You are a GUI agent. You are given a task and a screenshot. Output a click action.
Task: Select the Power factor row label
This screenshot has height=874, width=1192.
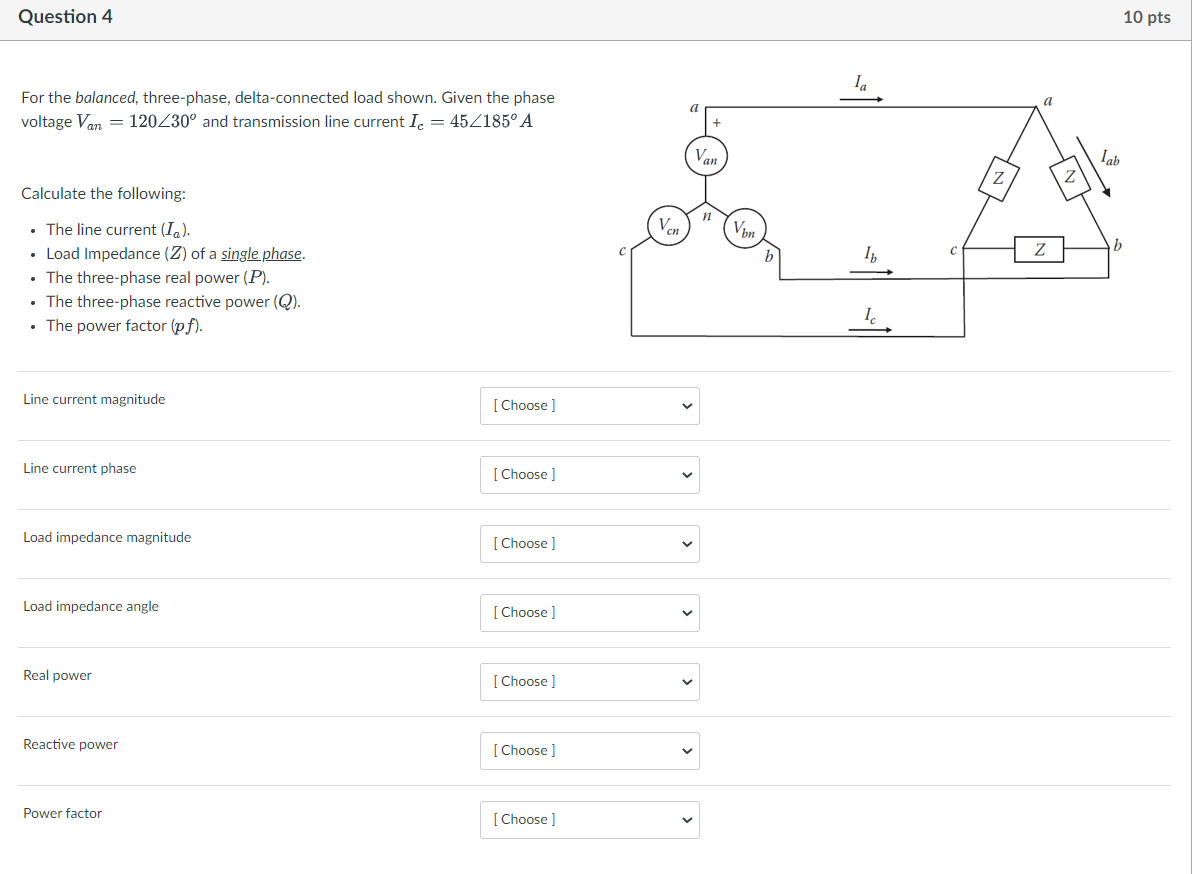[x=62, y=813]
